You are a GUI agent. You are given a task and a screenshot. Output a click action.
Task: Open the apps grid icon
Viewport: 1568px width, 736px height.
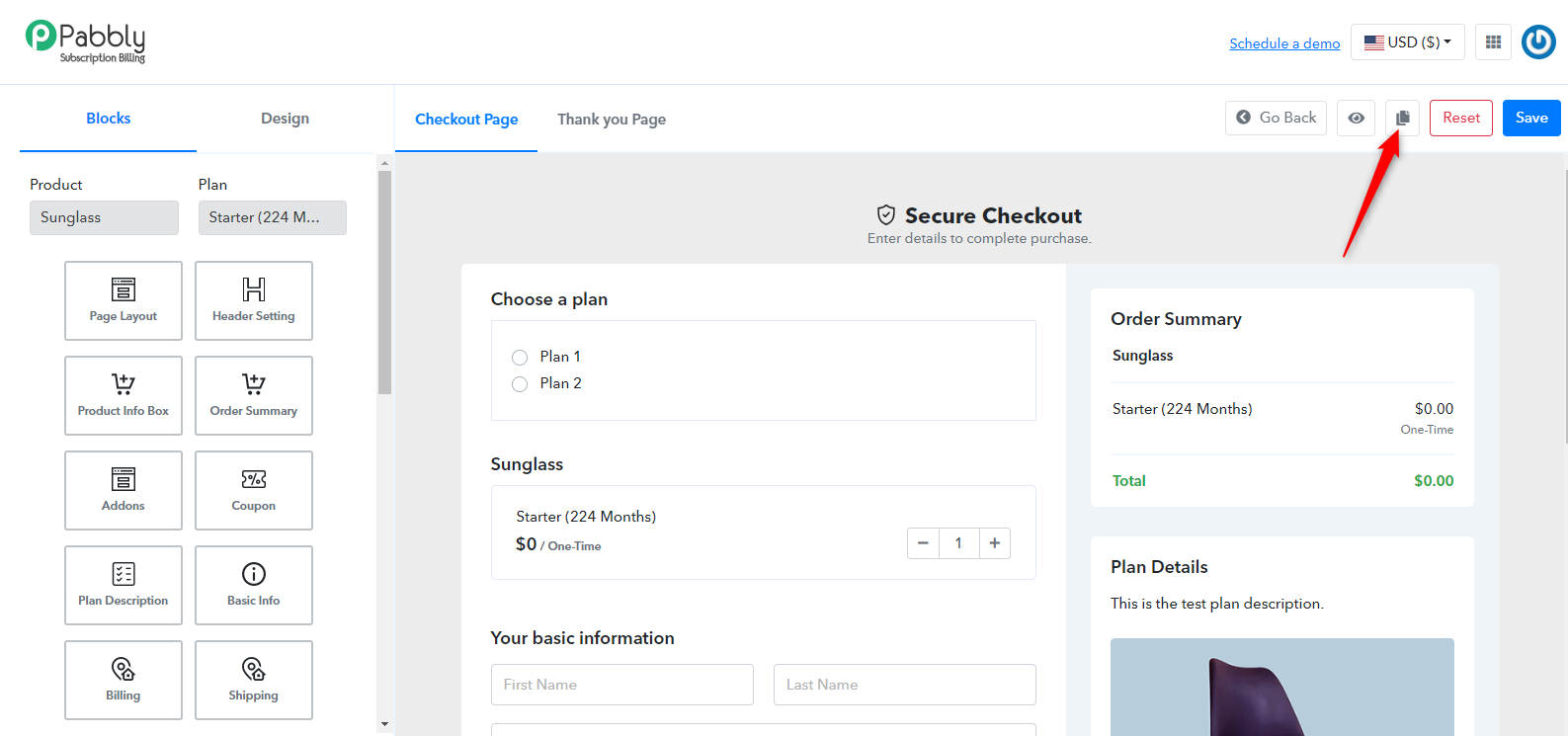tap(1493, 42)
